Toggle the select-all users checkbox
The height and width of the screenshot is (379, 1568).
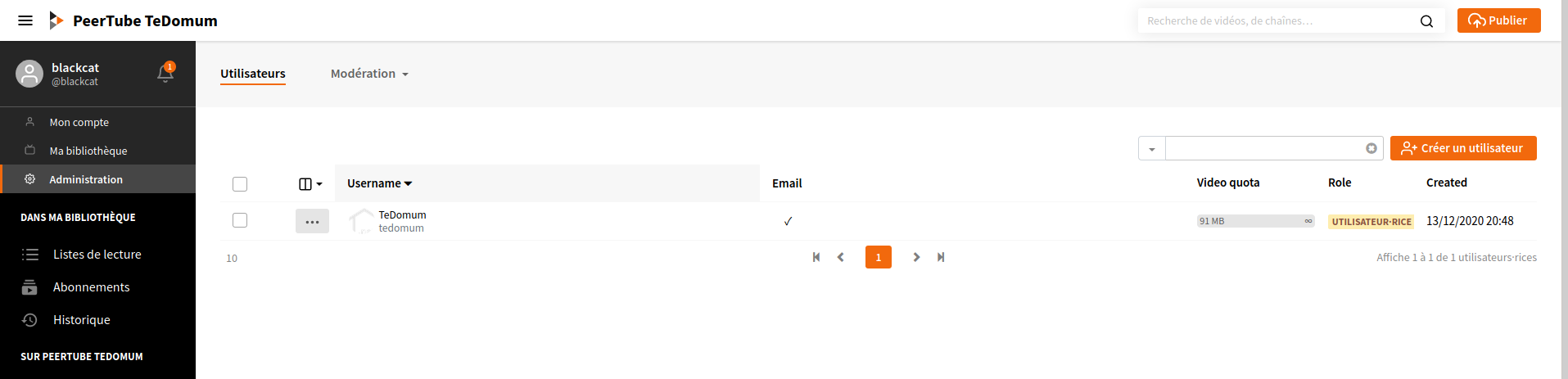coord(240,184)
